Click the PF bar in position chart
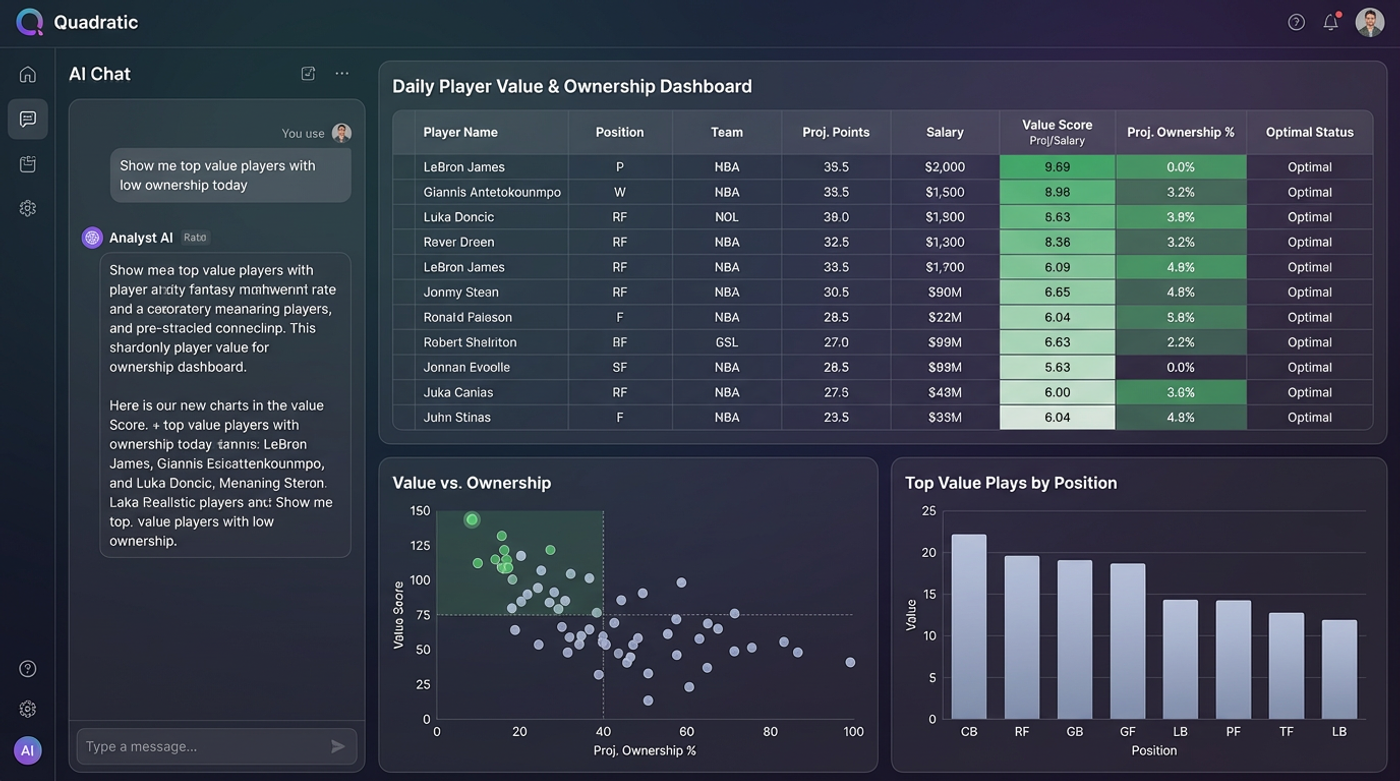Viewport: 1400px width, 781px height. point(1233,659)
